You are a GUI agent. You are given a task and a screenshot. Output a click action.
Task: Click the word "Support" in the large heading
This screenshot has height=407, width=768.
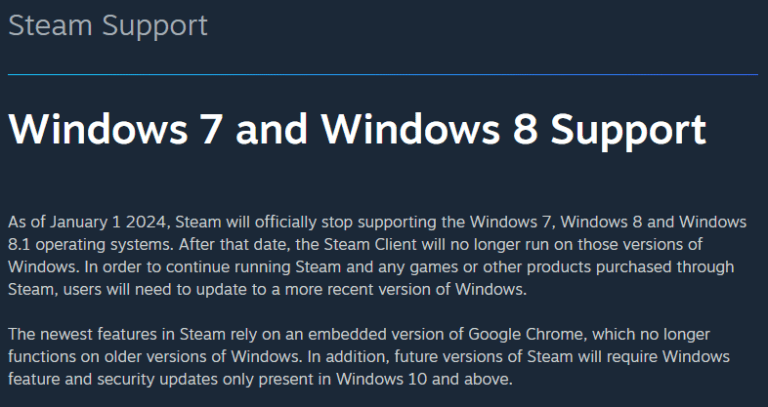629,132
